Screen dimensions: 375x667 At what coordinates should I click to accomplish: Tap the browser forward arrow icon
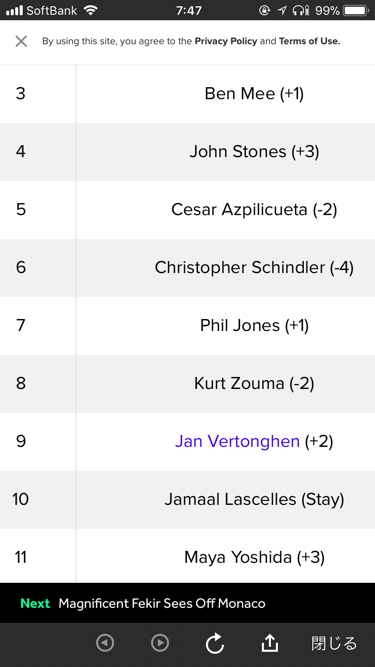point(160,643)
